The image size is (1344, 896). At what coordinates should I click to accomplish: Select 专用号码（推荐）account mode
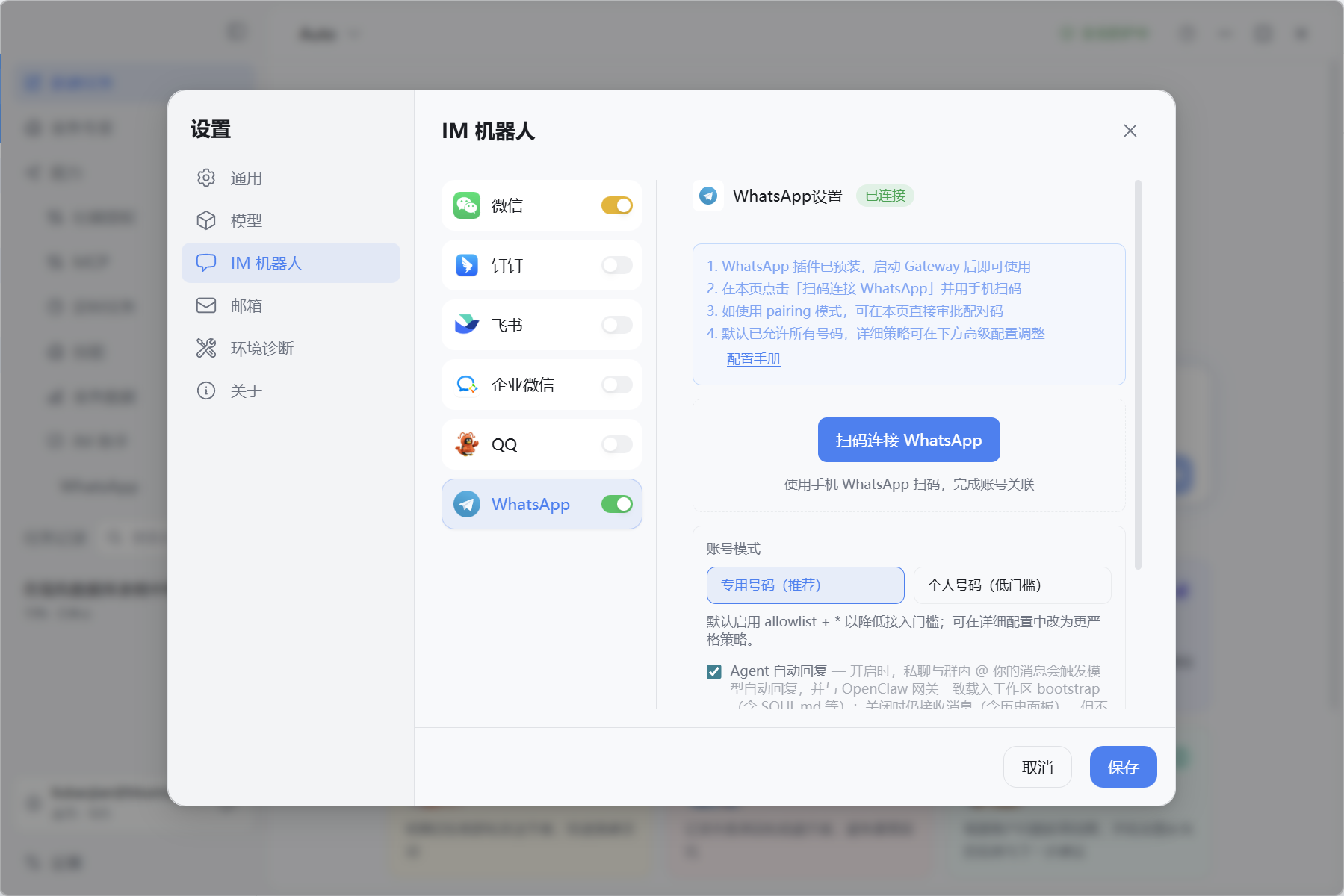click(805, 585)
